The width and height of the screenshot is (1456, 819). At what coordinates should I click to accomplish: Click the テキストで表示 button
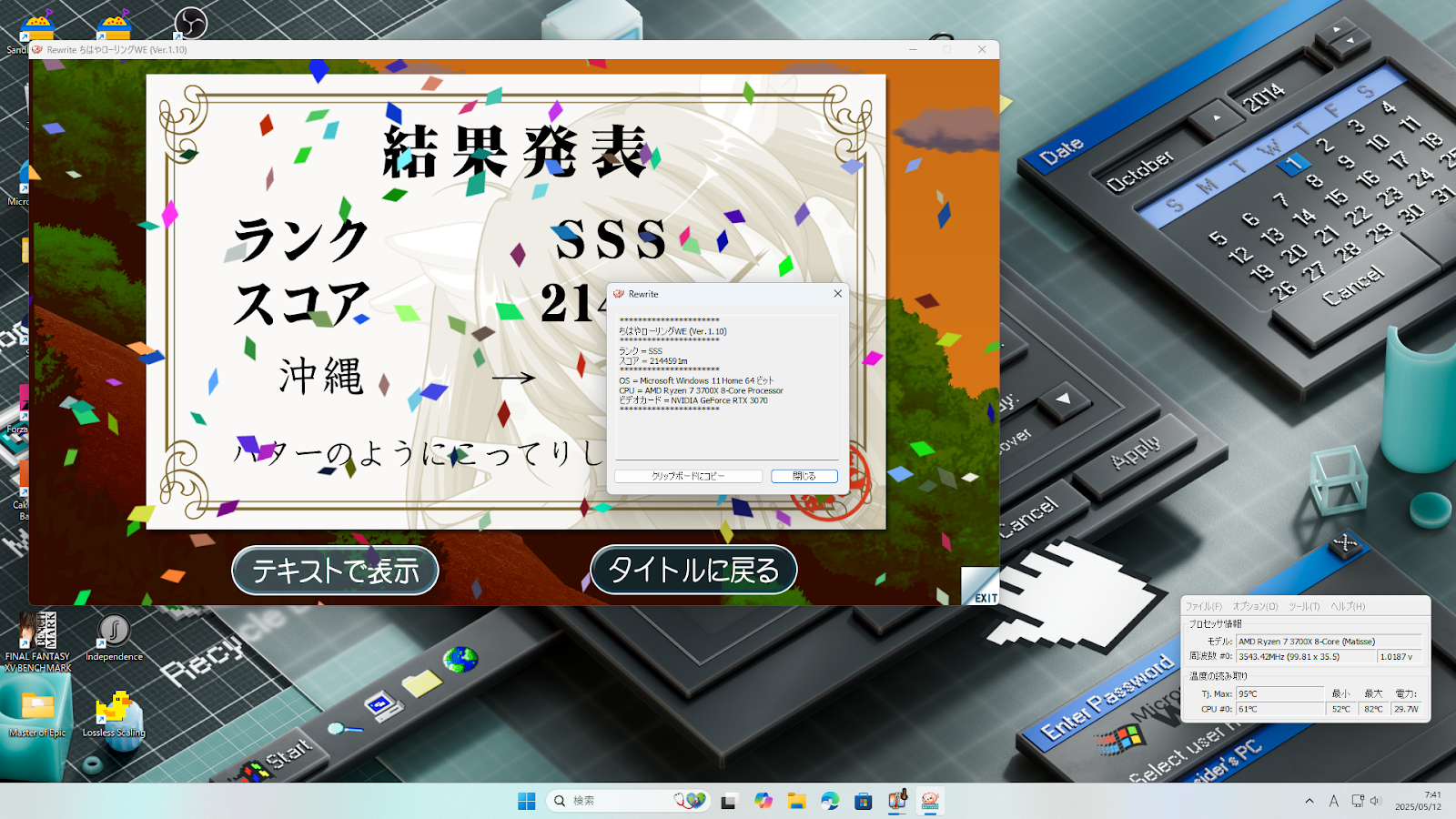[x=335, y=571]
